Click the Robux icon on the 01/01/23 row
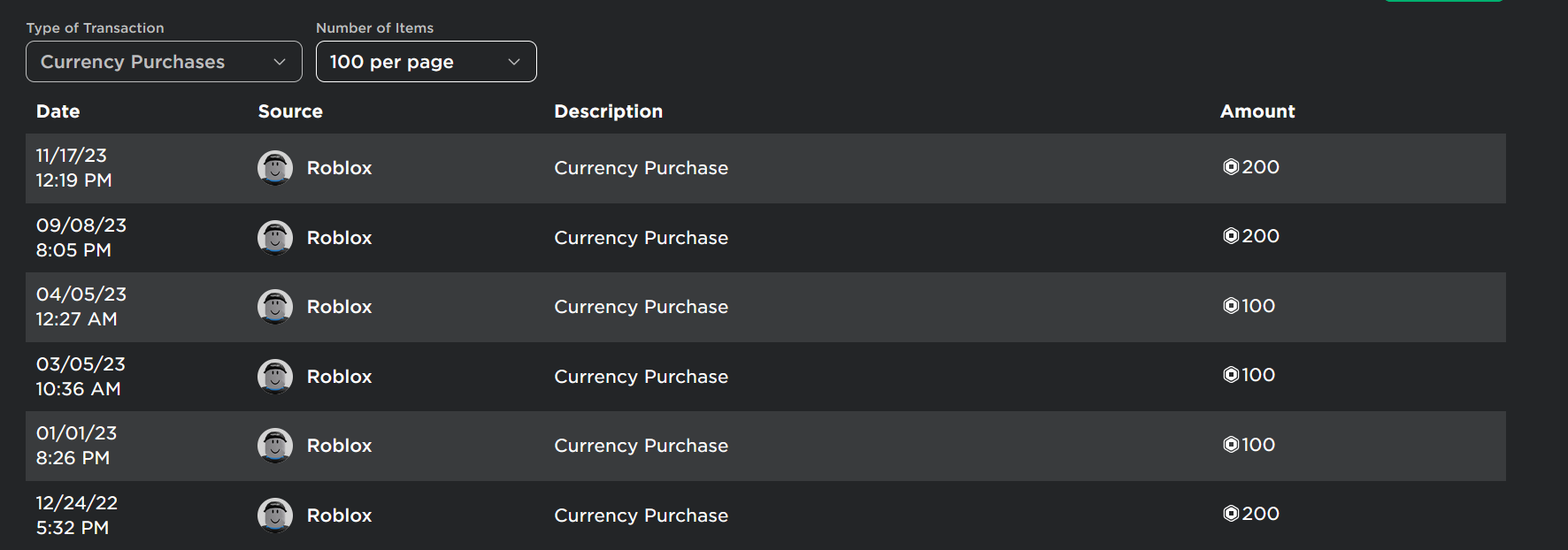Viewport: 1568px width, 550px height. click(x=1228, y=445)
